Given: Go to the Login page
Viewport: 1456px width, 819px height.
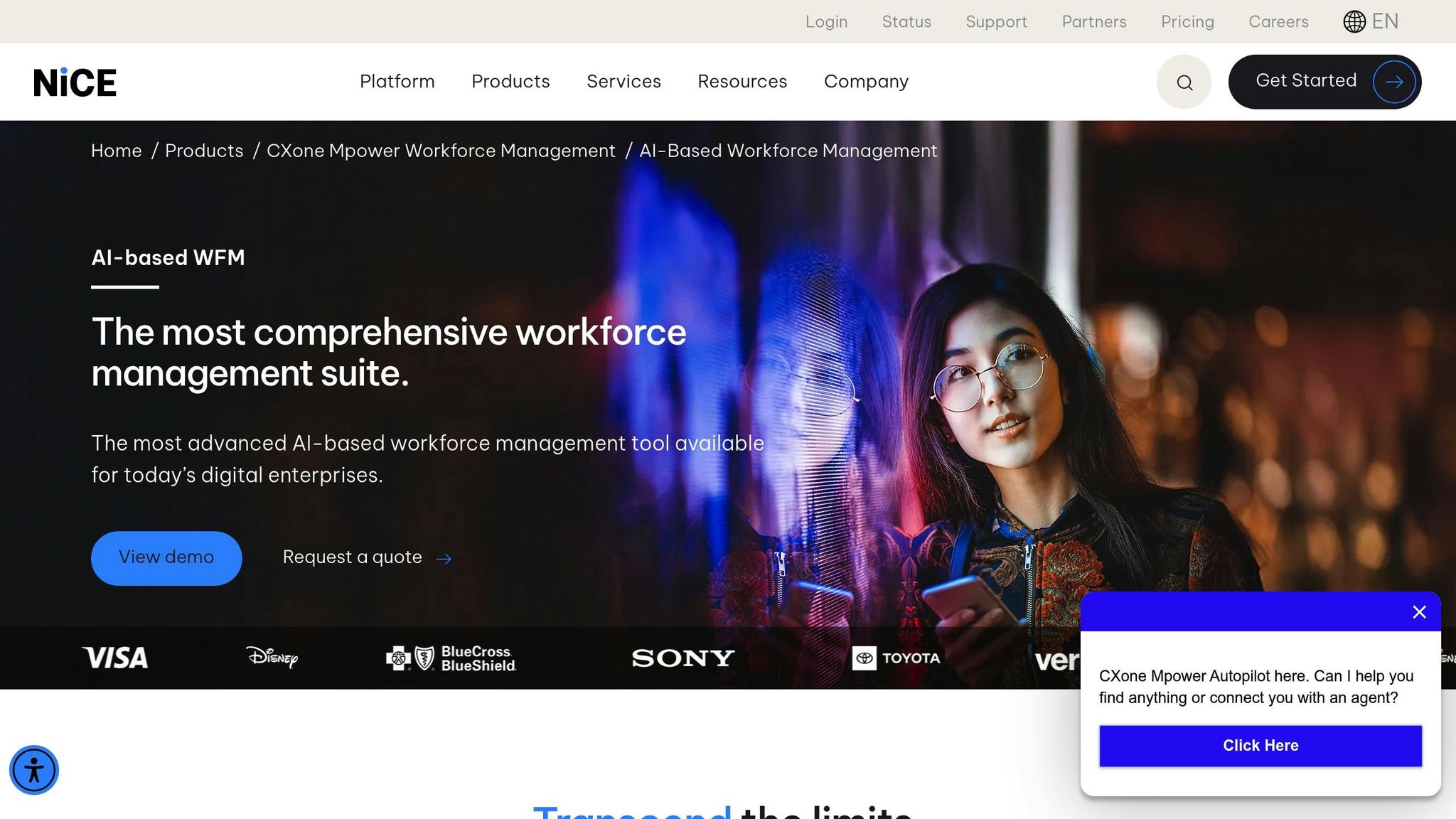Looking at the screenshot, I should click(826, 22).
